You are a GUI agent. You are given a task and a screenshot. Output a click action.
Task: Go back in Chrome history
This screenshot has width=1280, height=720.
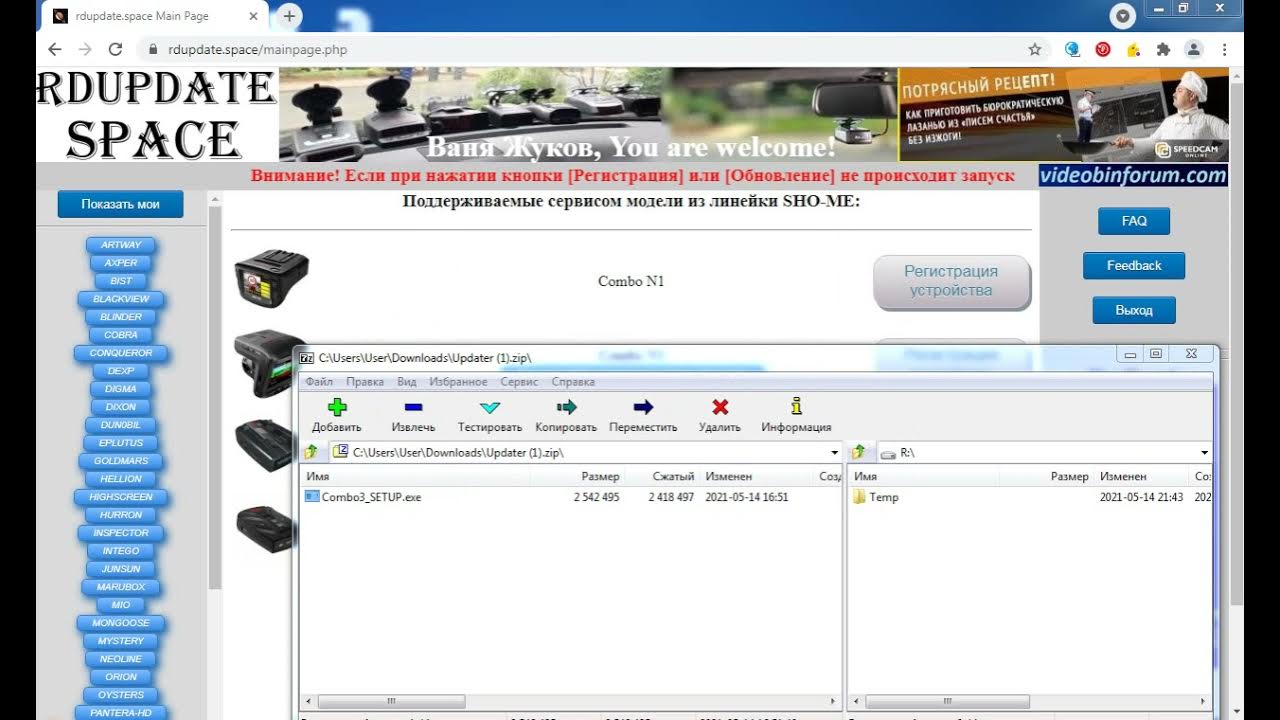55,49
